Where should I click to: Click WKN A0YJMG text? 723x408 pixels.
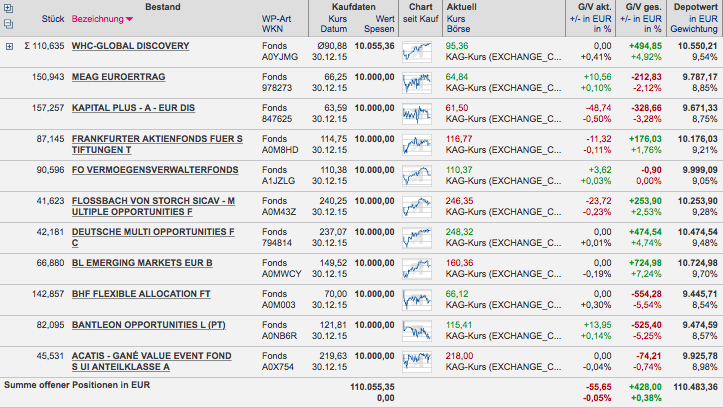(x=280, y=57)
